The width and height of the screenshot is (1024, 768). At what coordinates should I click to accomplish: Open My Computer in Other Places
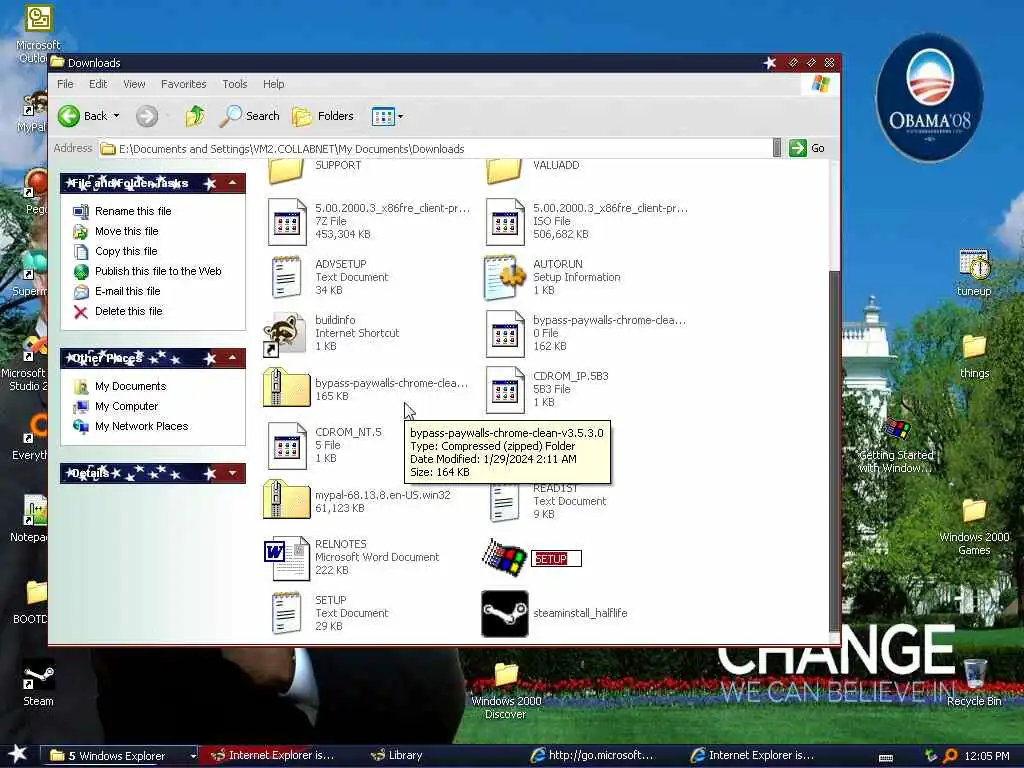(127, 406)
